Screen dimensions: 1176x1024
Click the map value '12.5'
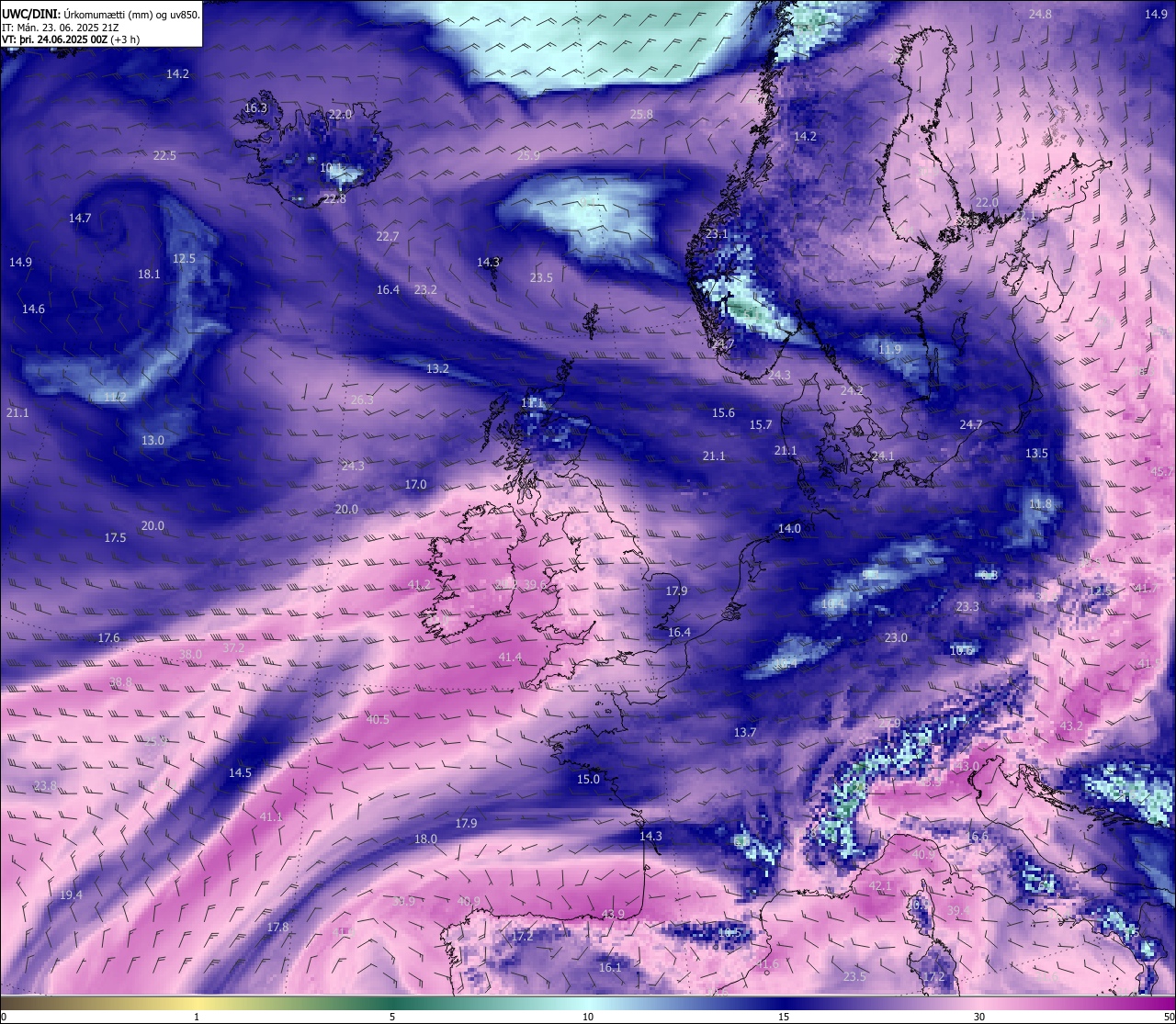(x=184, y=259)
